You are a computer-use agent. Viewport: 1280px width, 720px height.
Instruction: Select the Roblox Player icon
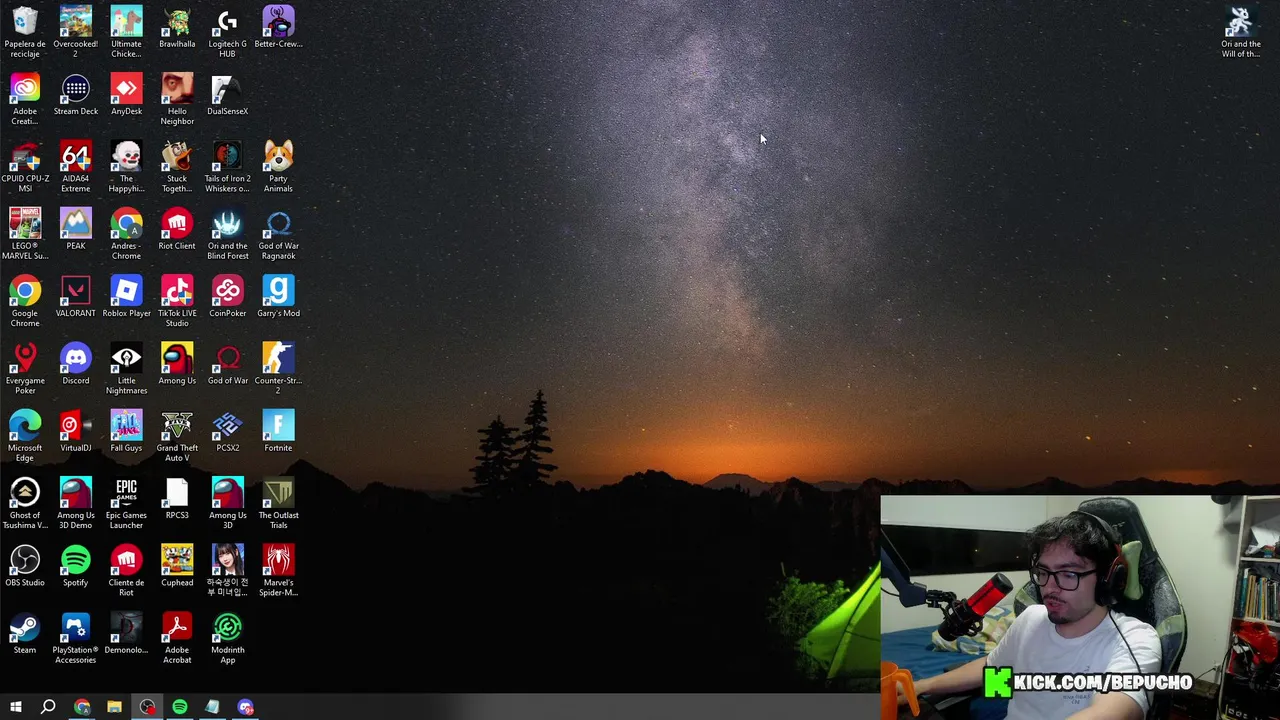point(126,296)
